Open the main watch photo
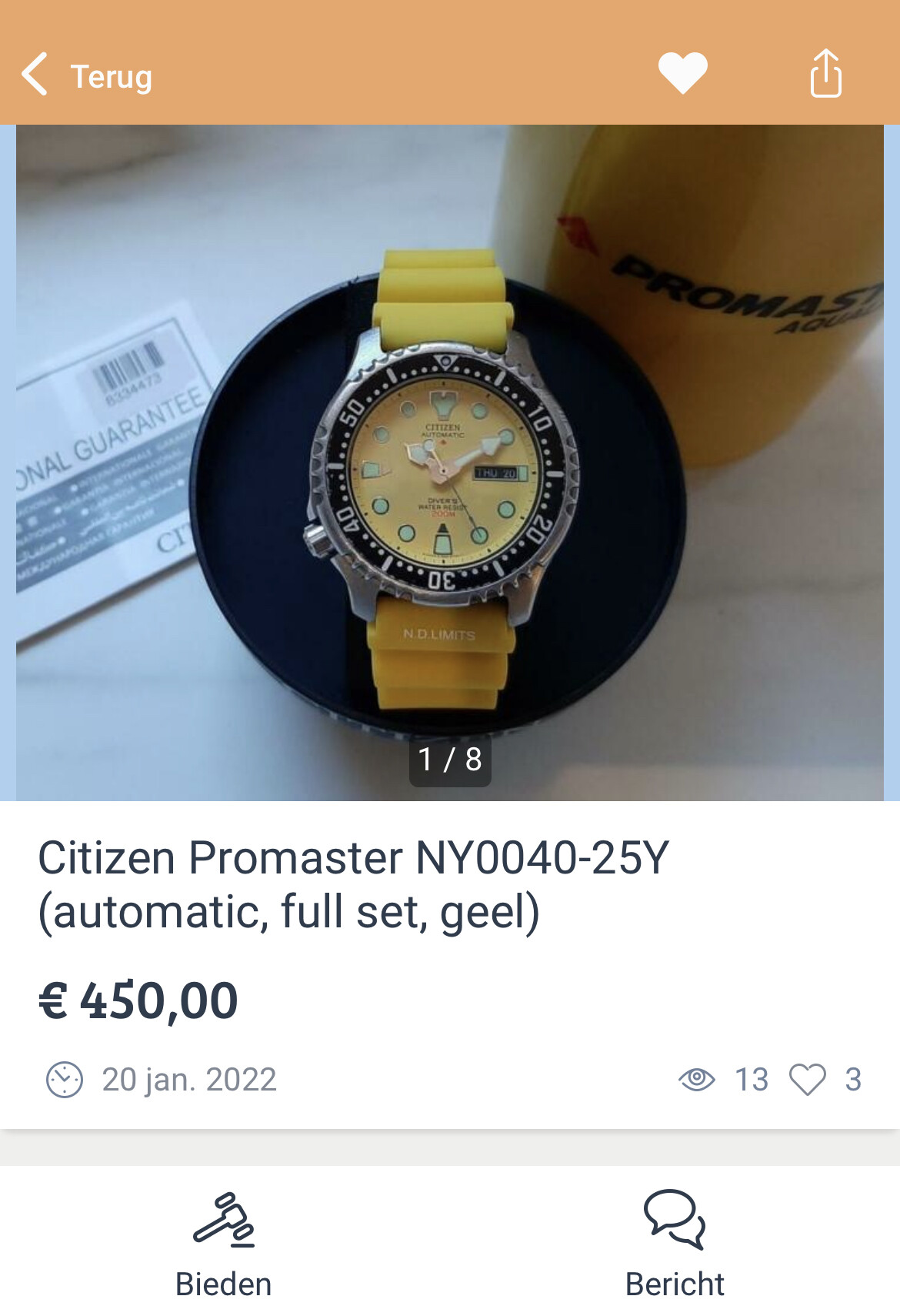The width and height of the screenshot is (900, 1316). 450,463
